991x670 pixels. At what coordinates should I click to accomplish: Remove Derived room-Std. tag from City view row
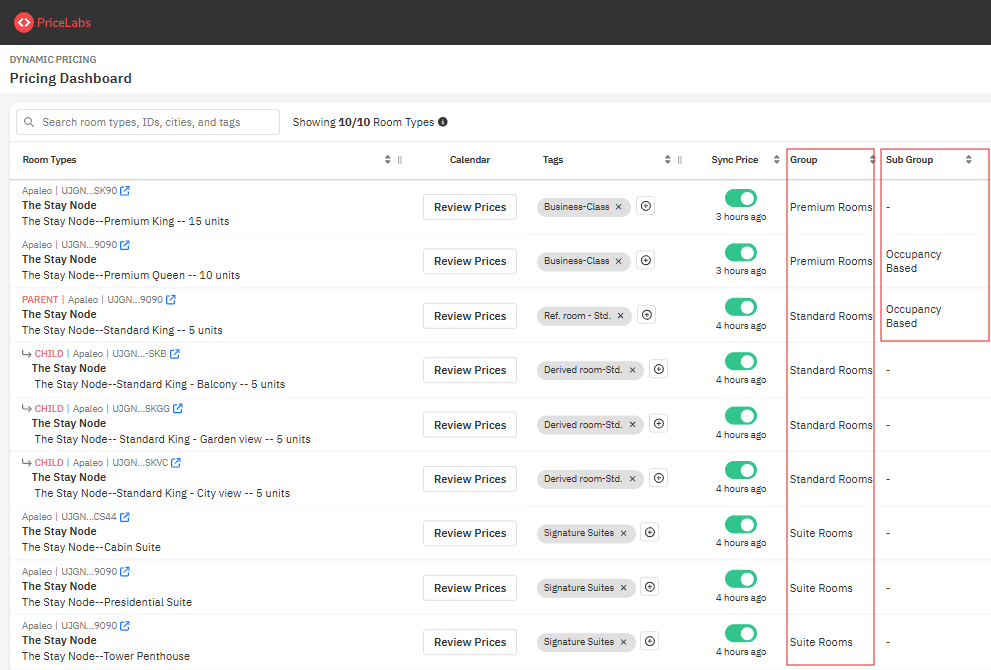633,479
